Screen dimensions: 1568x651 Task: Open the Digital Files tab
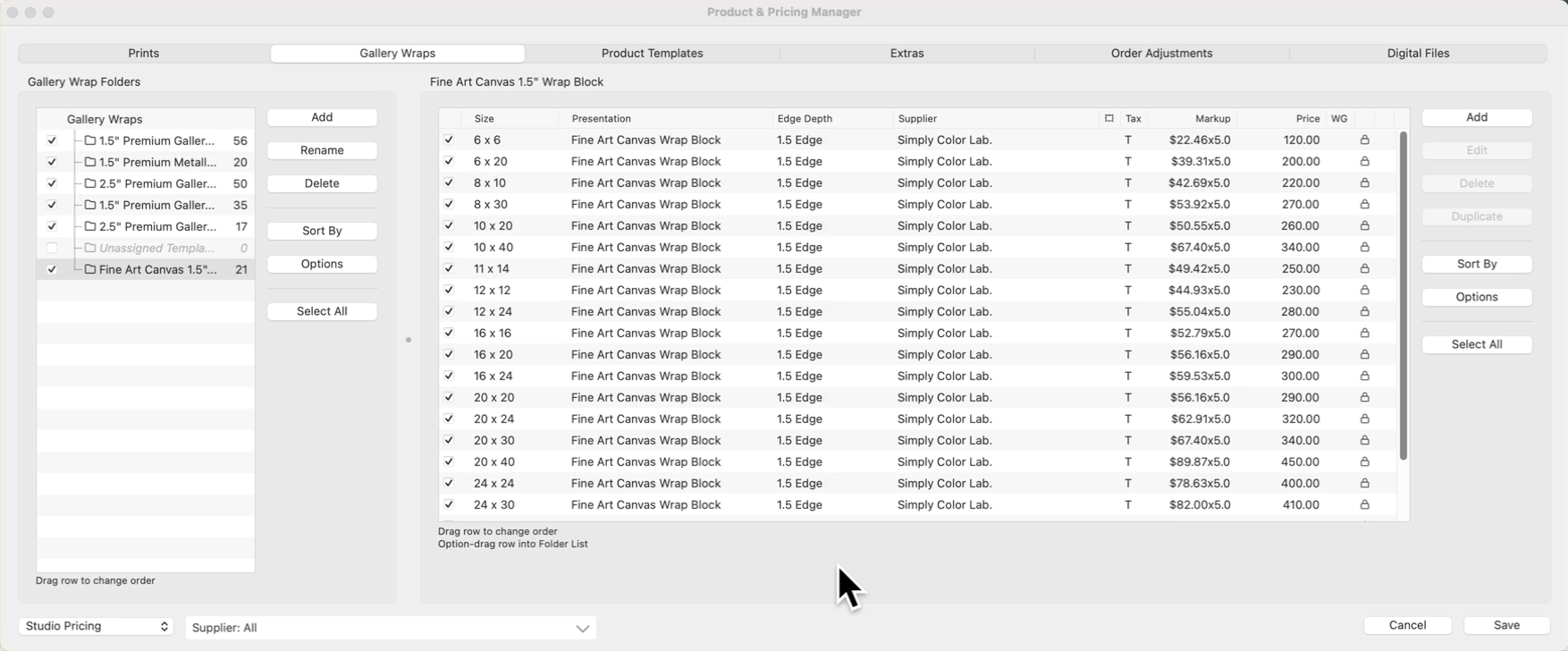click(x=1418, y=54)
